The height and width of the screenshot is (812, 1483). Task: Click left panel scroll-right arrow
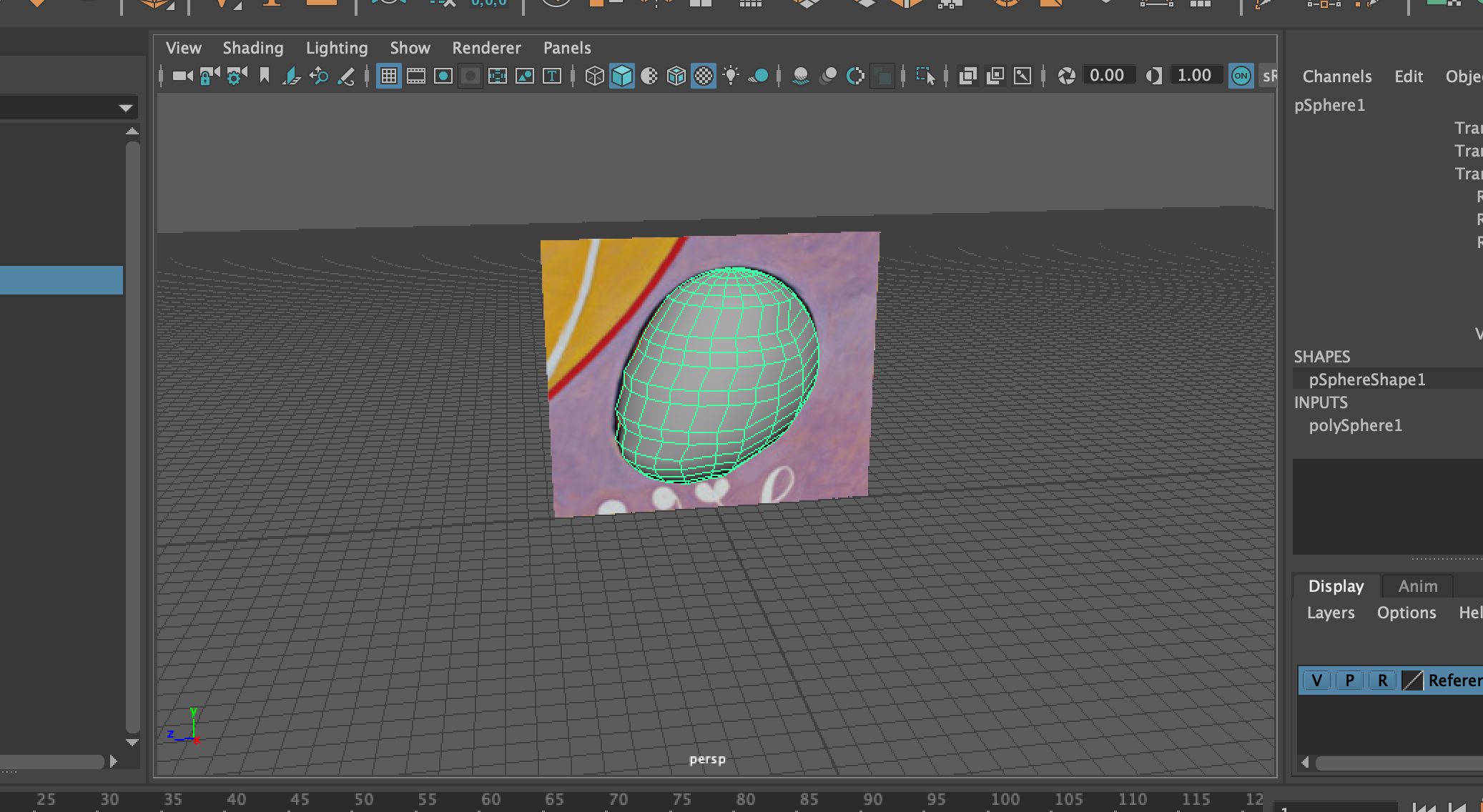tap(114, 762)
